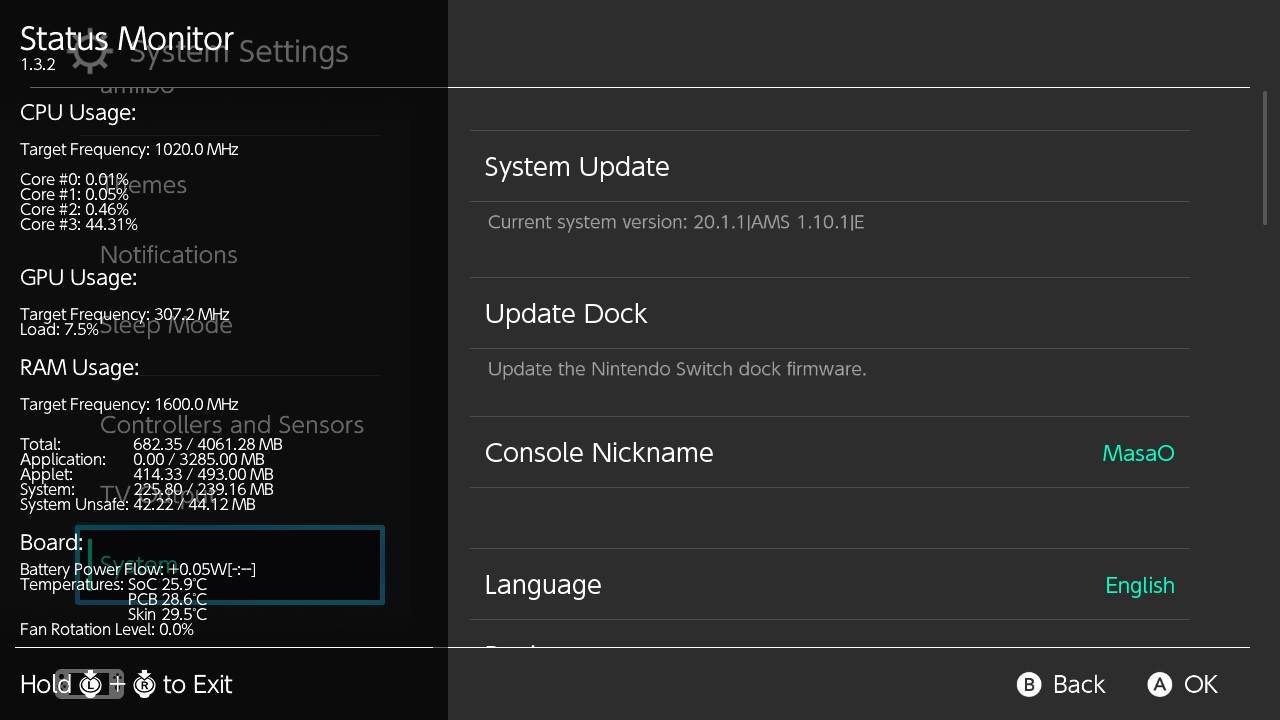Click the OK label in footer
This screenshot has height=720, width=1280.
1201,684
